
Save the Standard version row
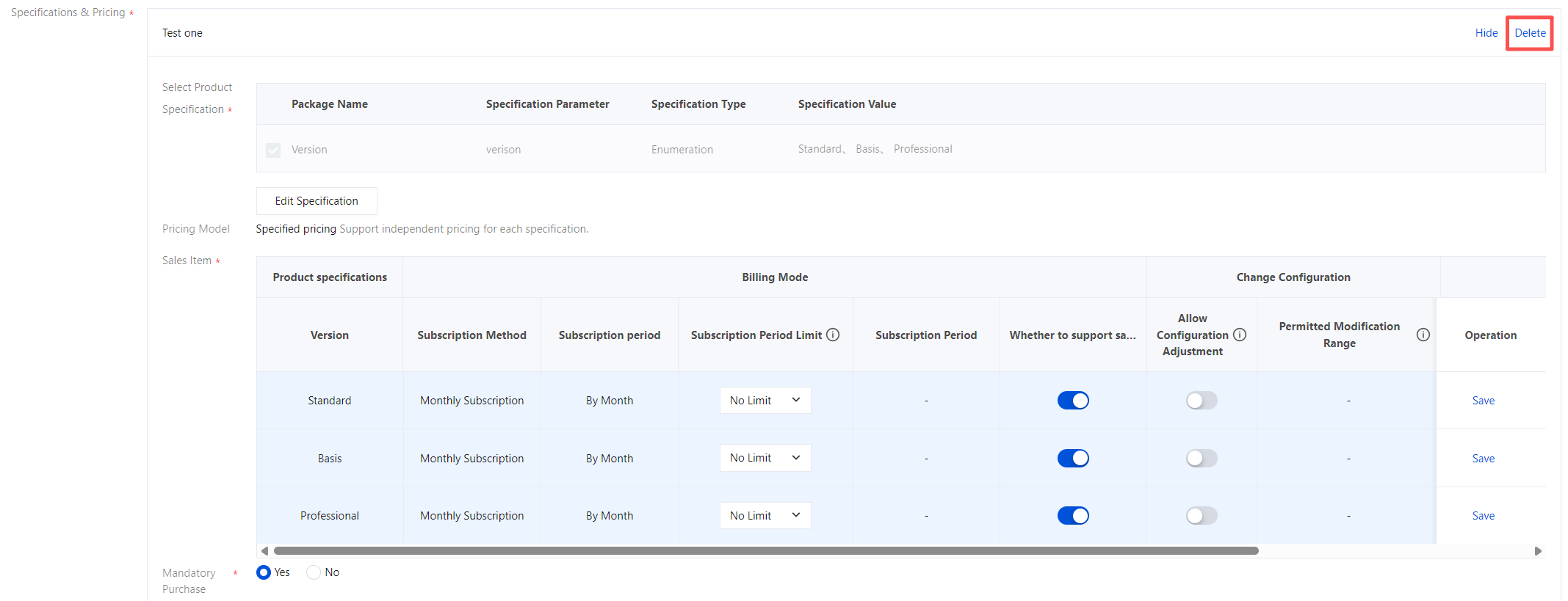click(1483, 401)
